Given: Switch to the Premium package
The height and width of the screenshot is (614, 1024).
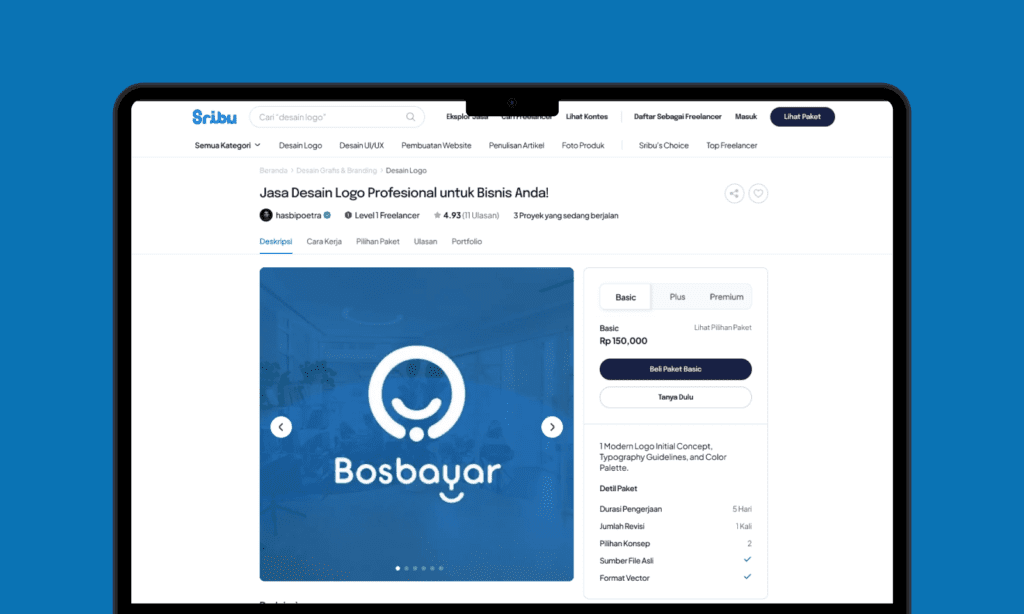Looking at the screenshot, I should tap(726, 297).
